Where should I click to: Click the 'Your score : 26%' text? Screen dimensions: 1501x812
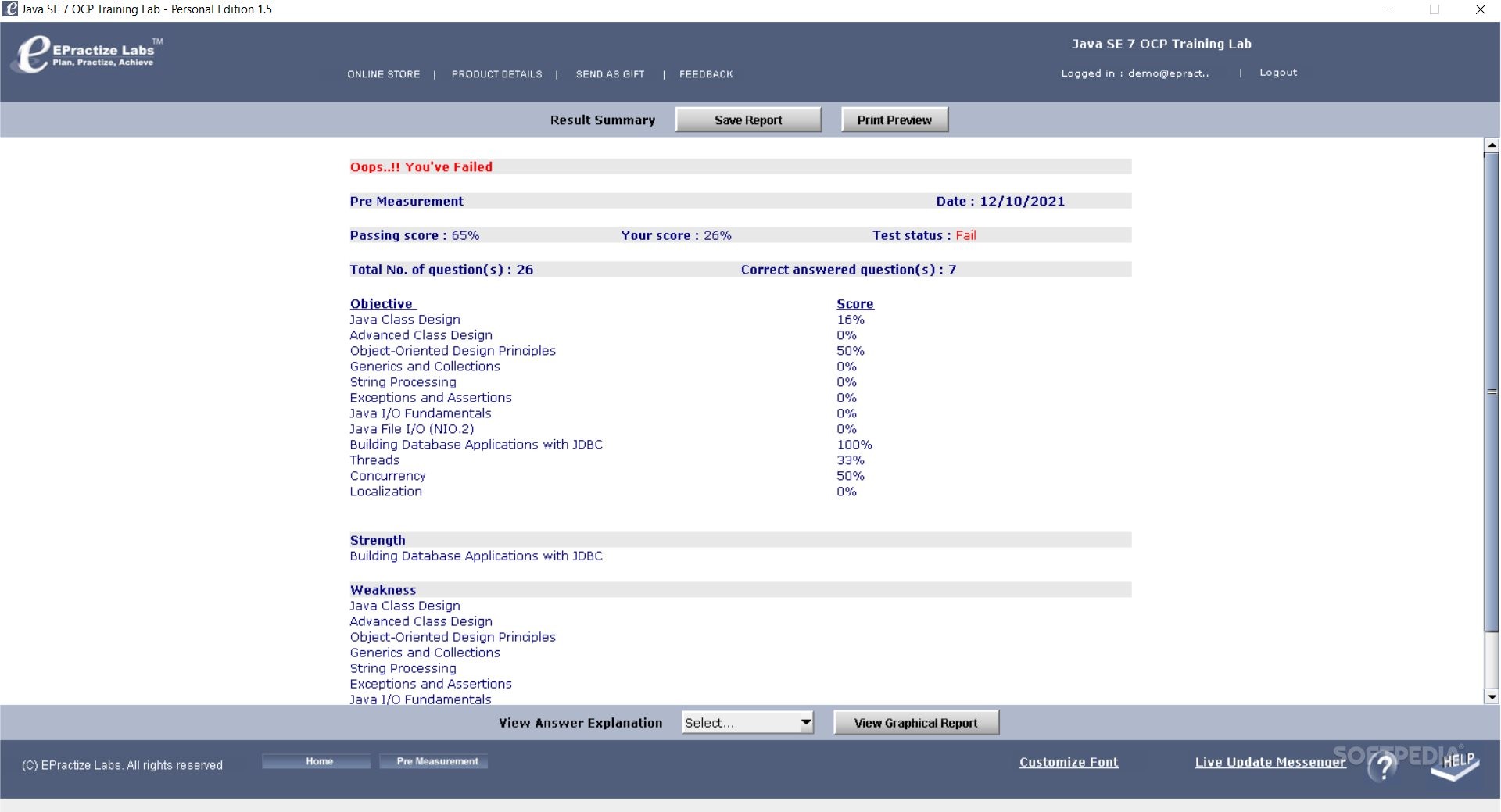pos(676,235)
